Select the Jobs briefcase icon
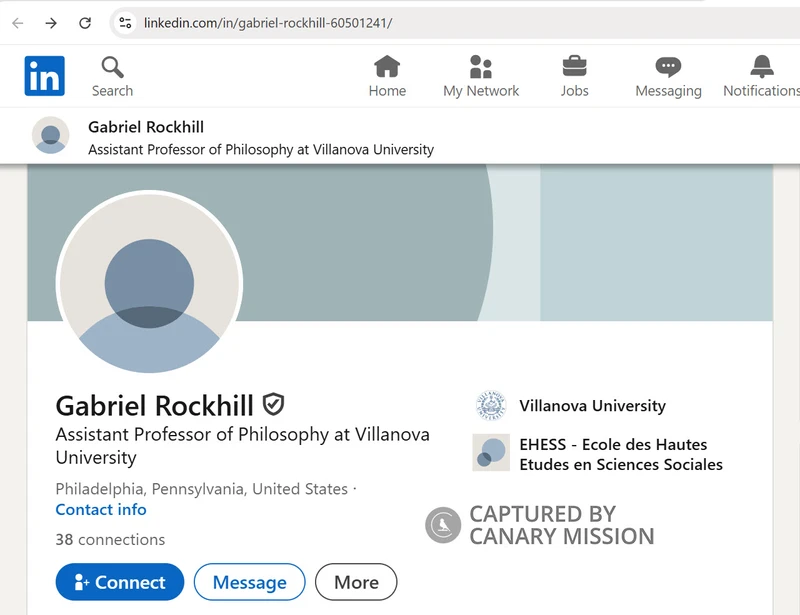This screenshot has height=615, width=800. (575, 66)
